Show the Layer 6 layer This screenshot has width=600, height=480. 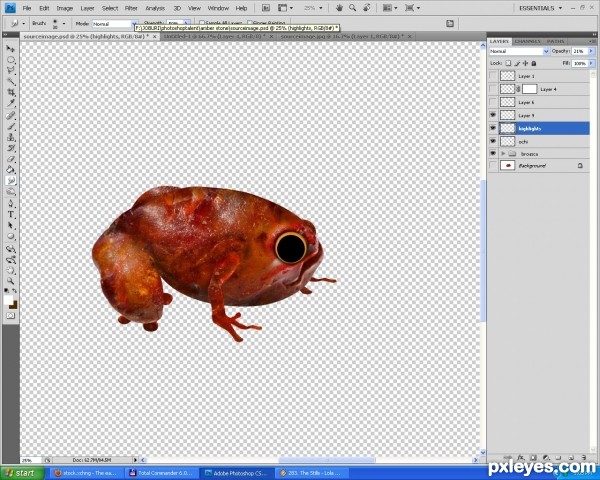point(493,102)
